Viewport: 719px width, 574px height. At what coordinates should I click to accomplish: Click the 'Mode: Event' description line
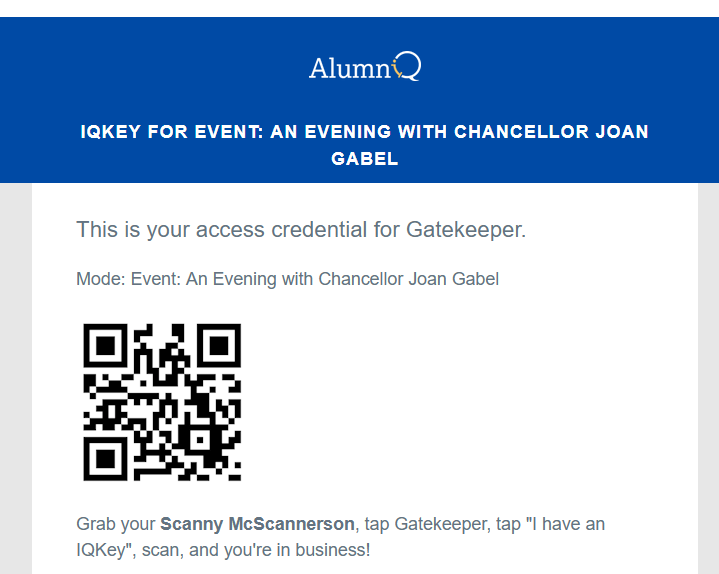288,279
